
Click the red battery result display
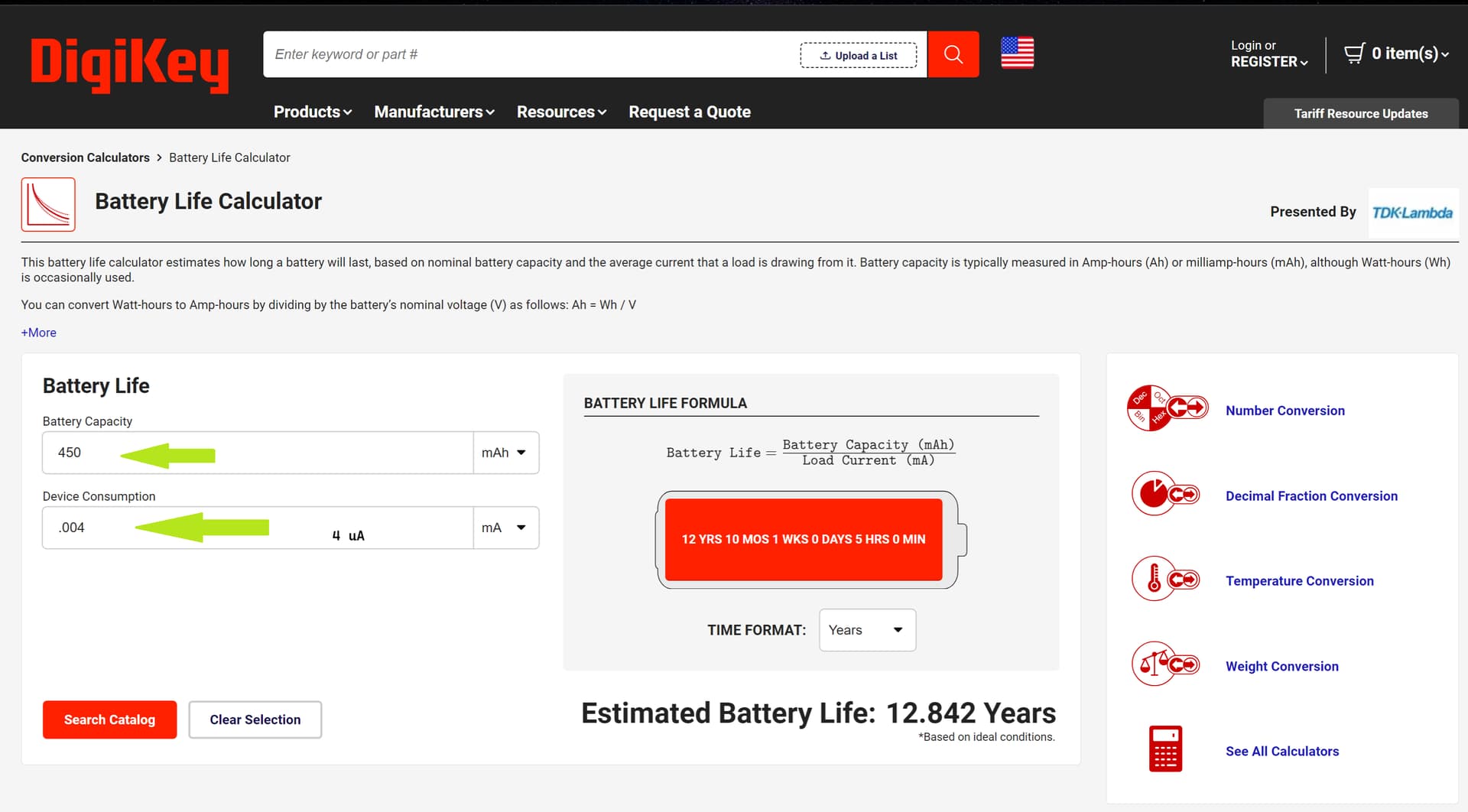(804, 539)
